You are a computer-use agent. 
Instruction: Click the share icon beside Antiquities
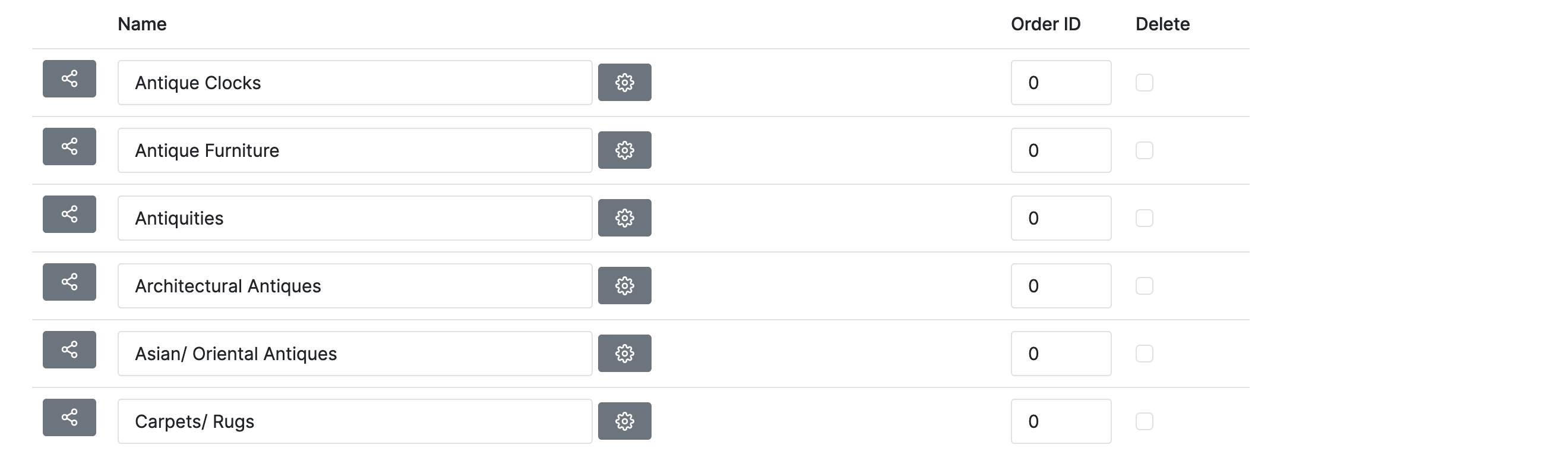point(69,214)
